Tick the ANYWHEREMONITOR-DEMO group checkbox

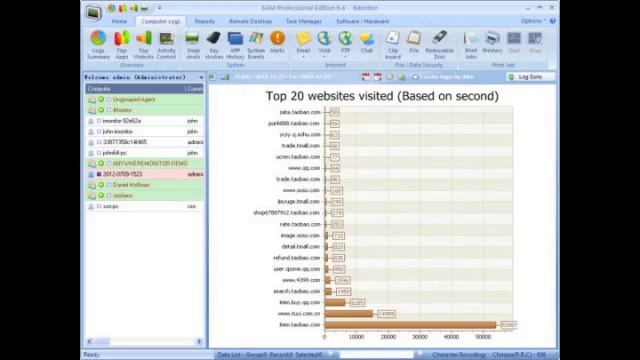[x=109, y=163]
